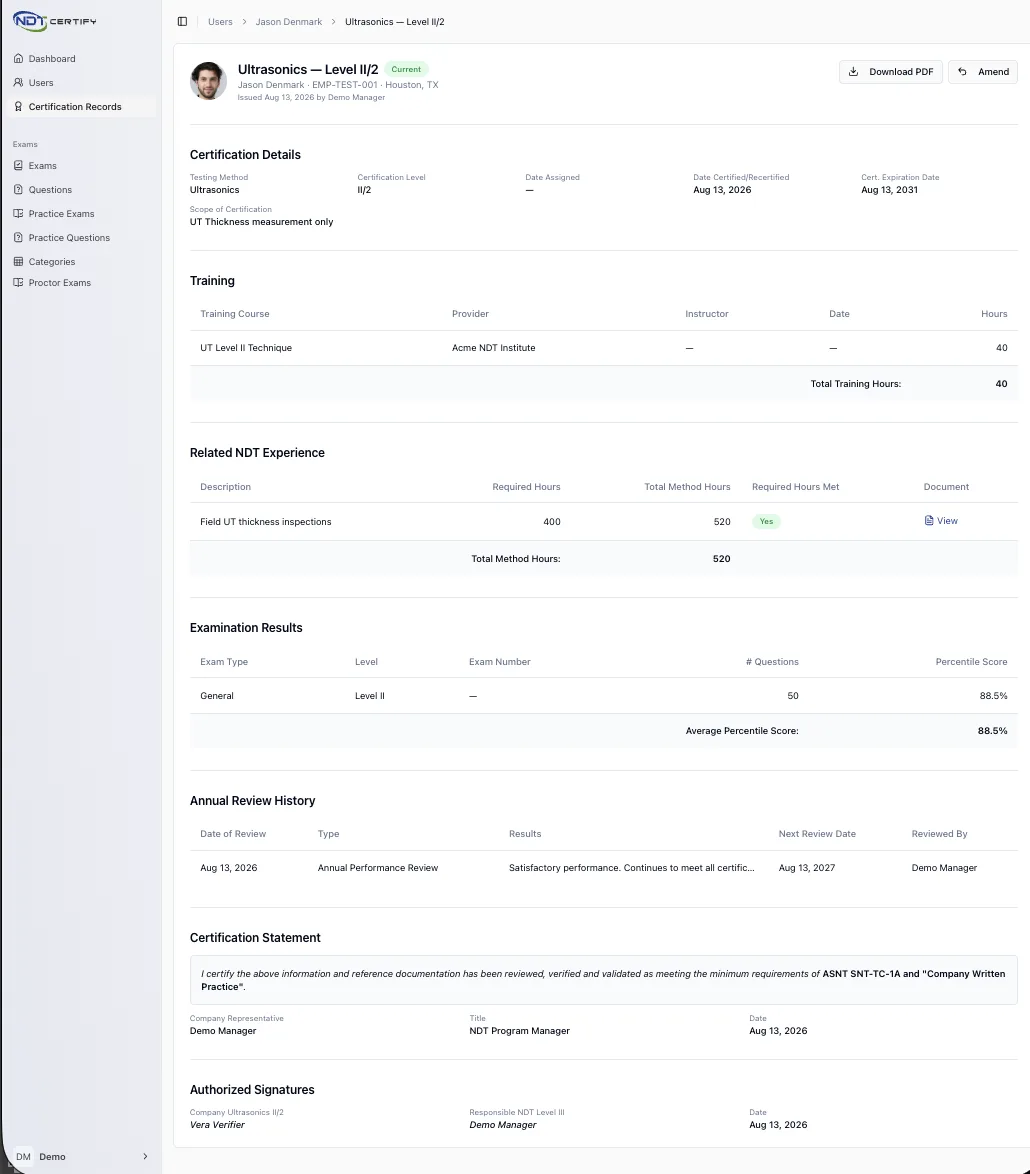Click the green Current status badge

(406, 69)
